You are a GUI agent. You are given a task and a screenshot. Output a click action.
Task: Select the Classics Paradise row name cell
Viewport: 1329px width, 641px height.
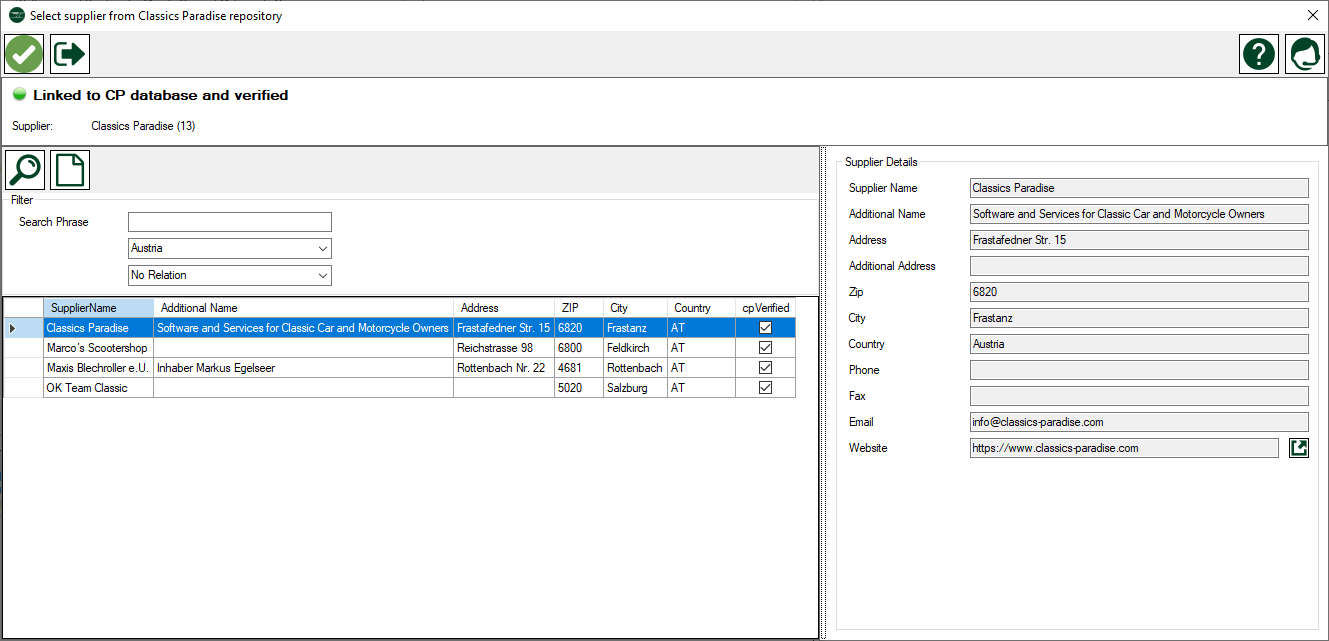(99, 328)
